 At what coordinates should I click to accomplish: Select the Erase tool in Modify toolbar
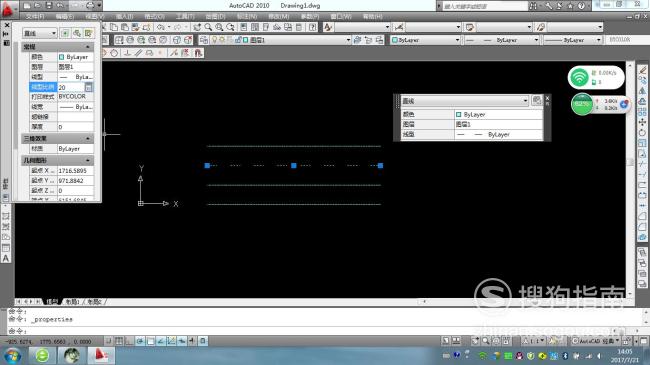click(643, 70)
